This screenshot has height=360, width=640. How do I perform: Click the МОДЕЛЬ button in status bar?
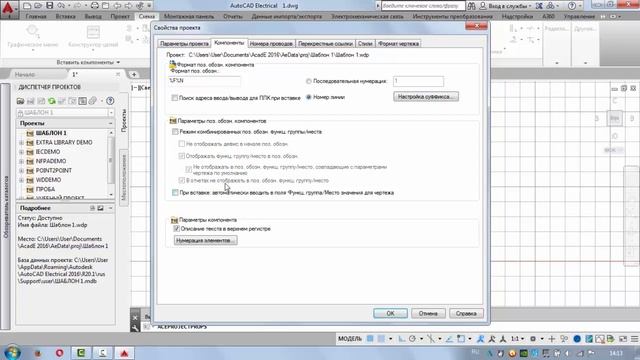(350, 339)
